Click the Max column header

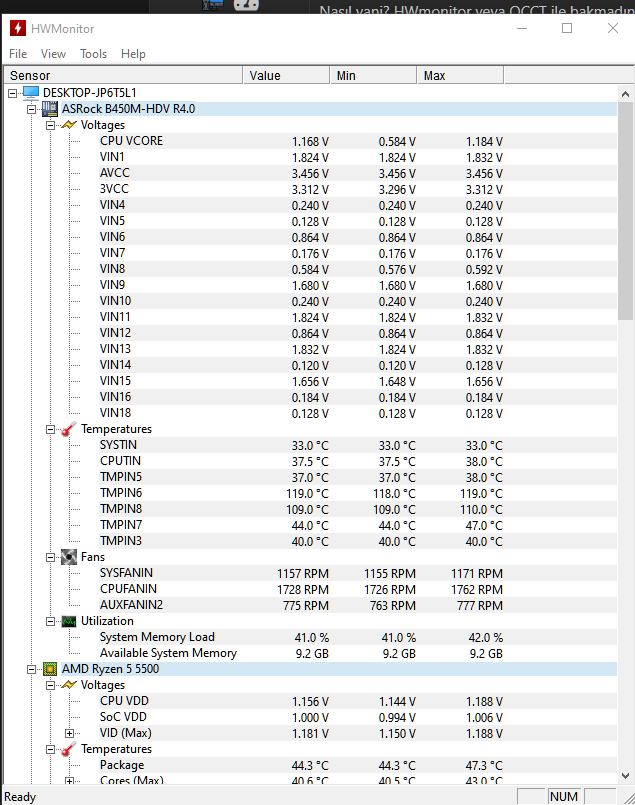pyautogui.click(x=460, y=75)
